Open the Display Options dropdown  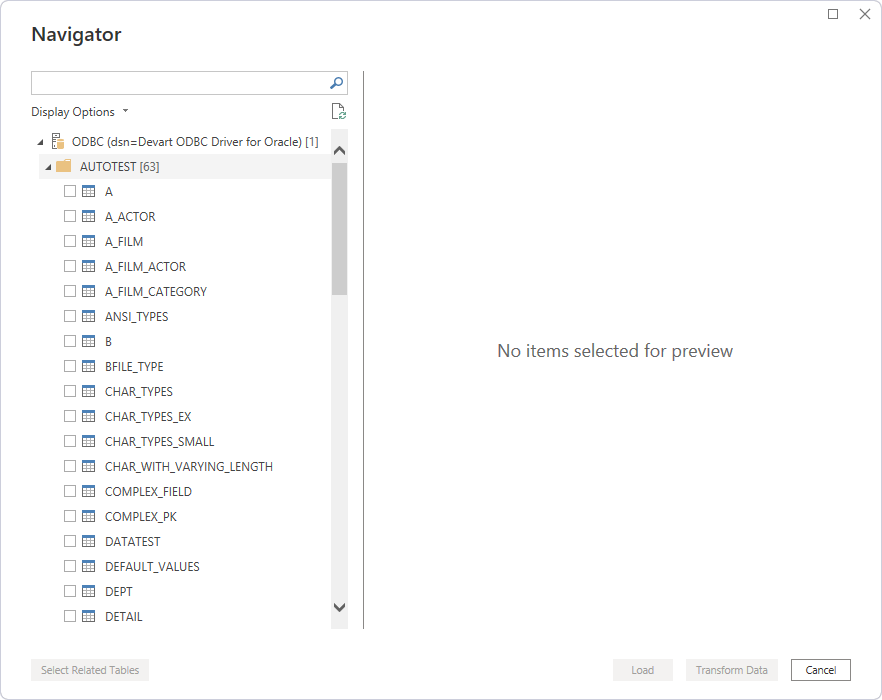[x=79, y=112]
